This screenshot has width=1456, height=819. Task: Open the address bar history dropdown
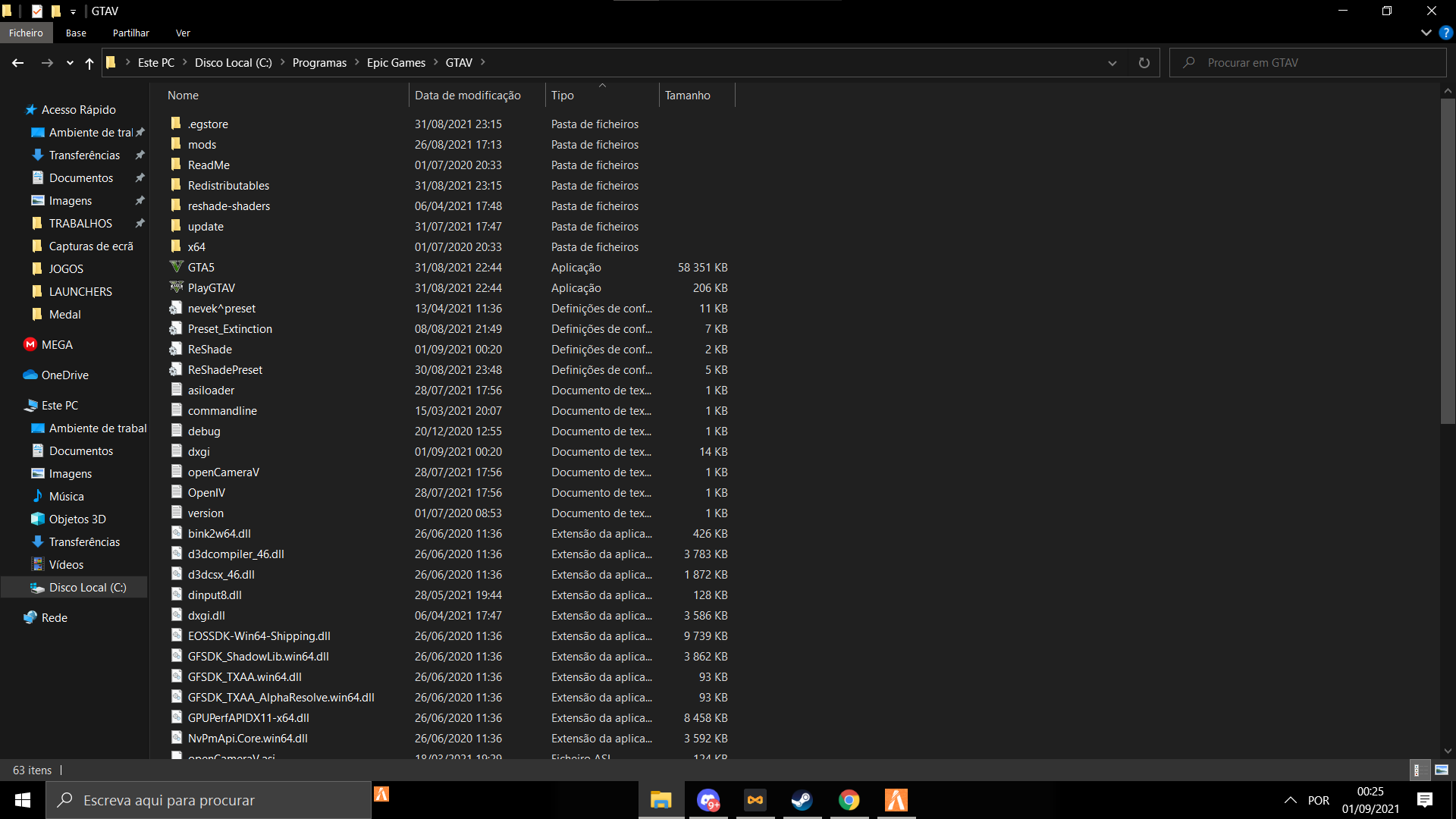coord(1112,63)
